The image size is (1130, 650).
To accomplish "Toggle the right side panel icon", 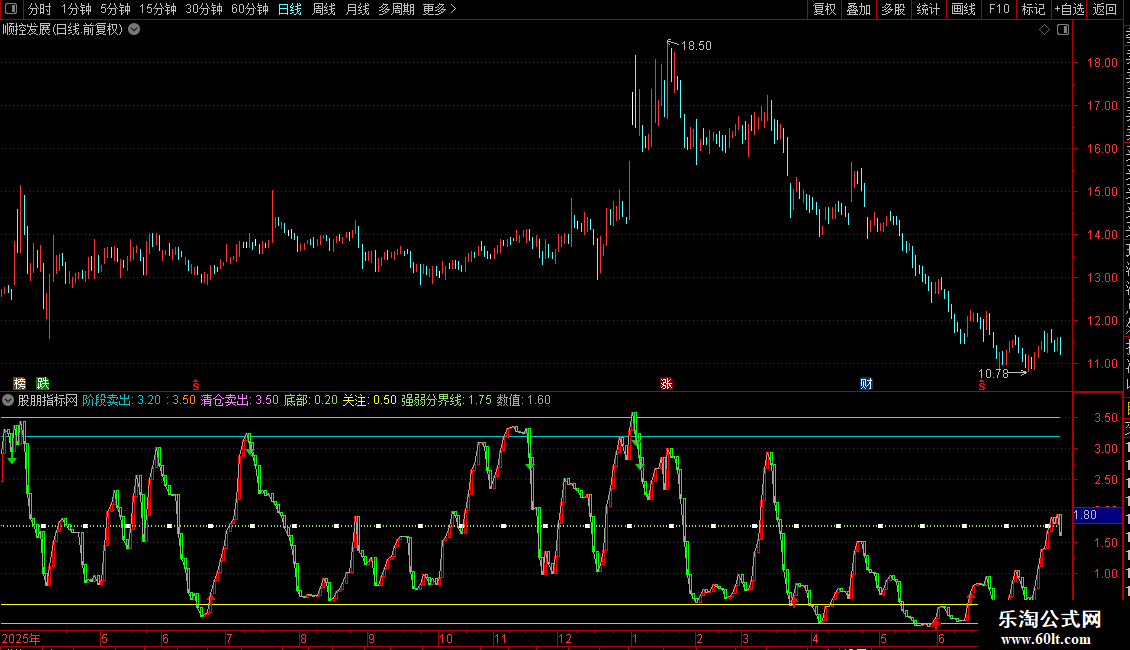I will (x=1063, y=30).
